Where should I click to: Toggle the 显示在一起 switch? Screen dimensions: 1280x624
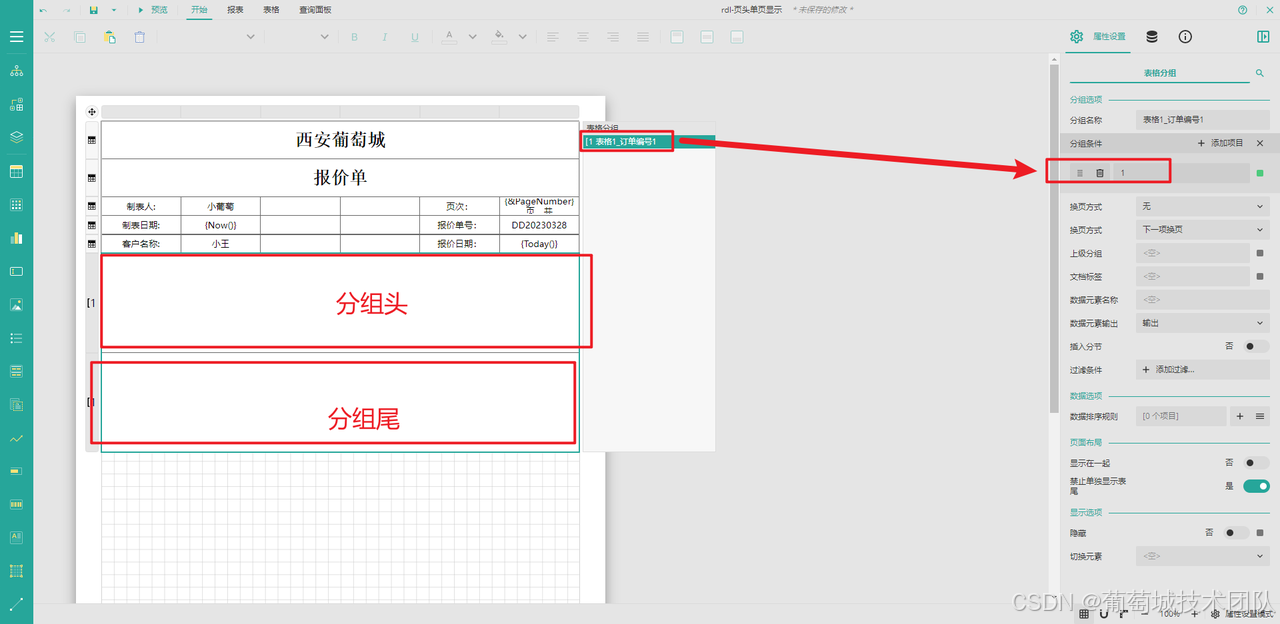click(1256, 463)
